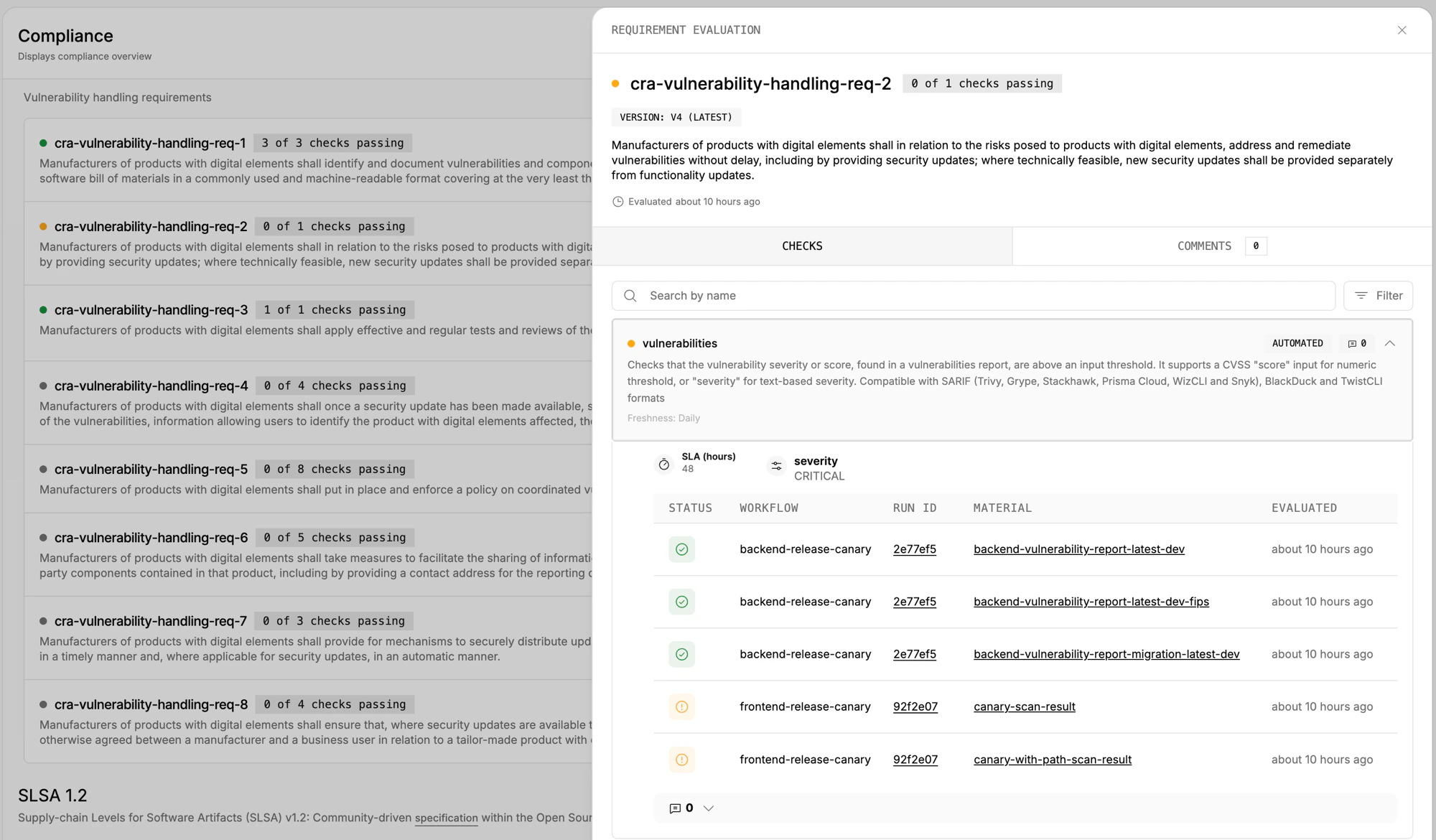Click the gray status dot for req-4
This screenshot has height=840, width=1436.
[43, 386]
